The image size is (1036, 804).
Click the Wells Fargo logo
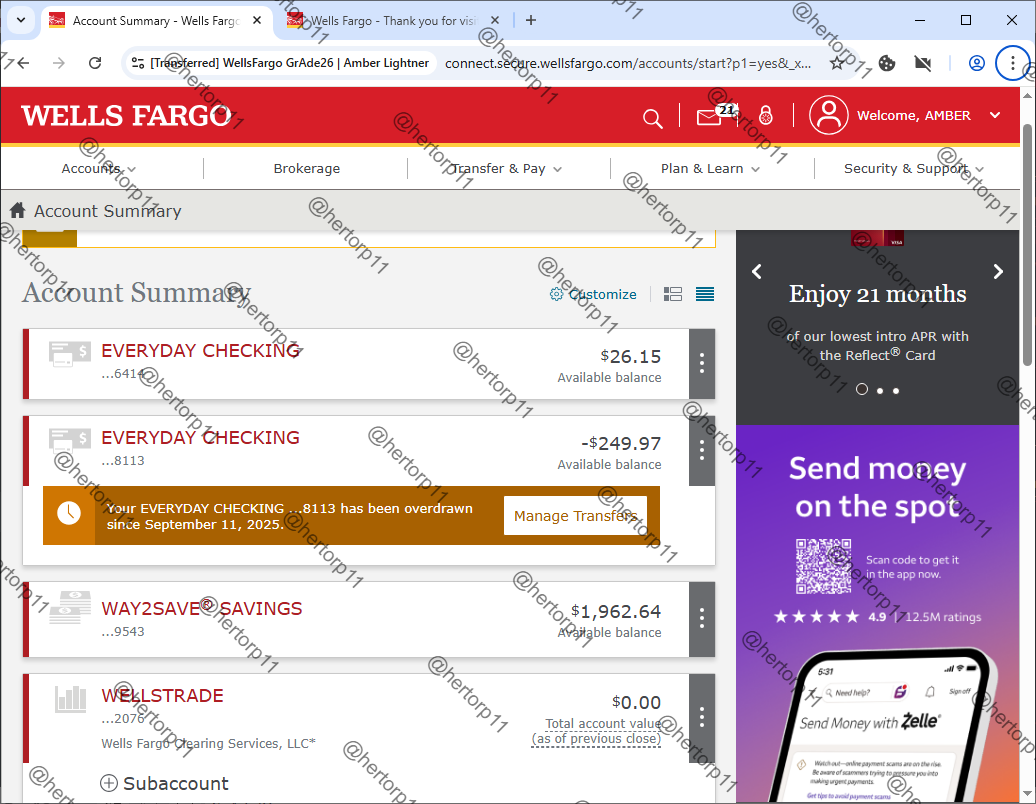(126, 116)
